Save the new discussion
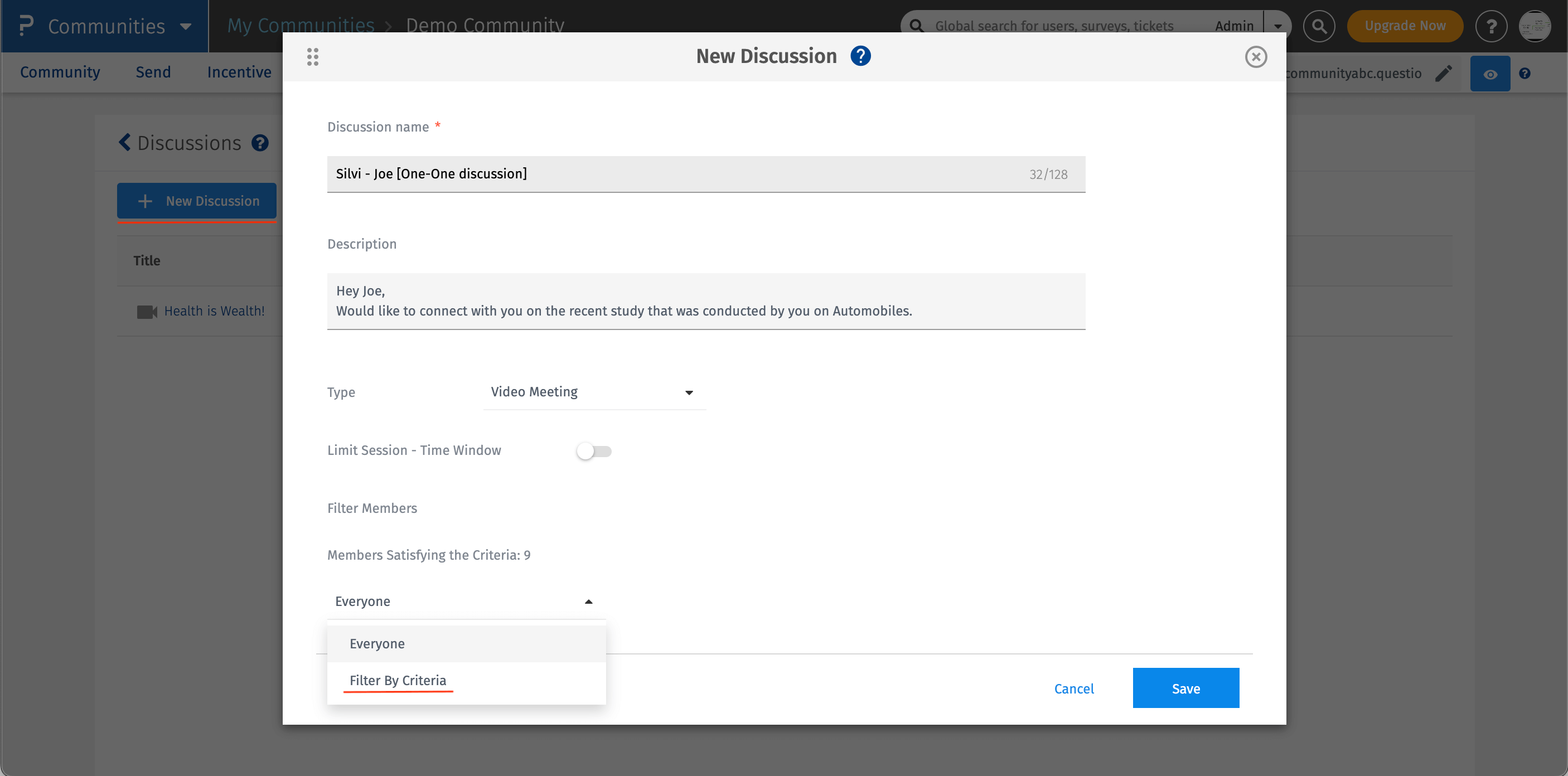This screenshot has width=1568, height=776. (1185, 688)
